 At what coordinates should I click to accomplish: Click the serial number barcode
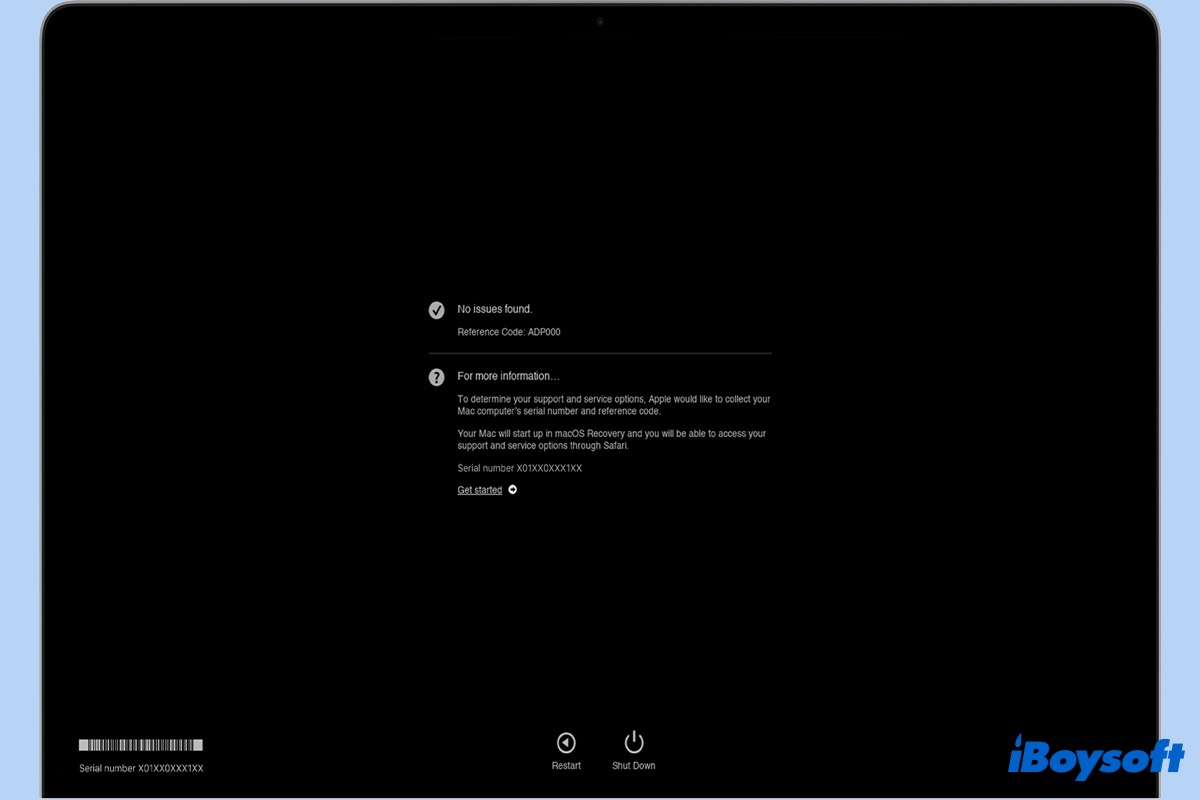tap(141, 745)
